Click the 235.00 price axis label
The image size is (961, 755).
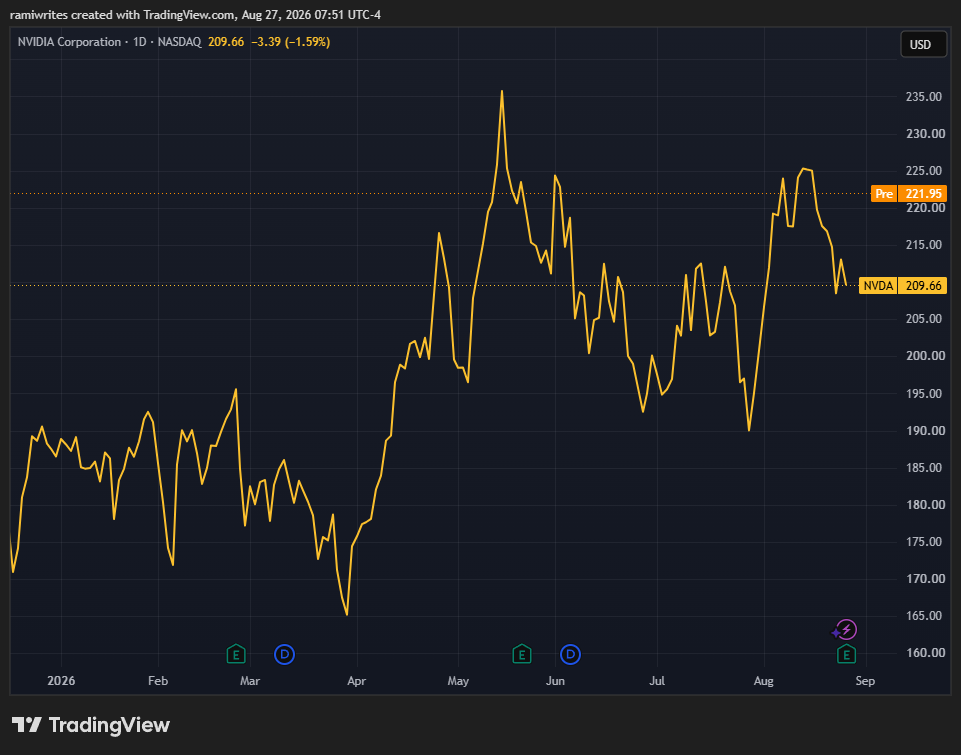[924, 97]
